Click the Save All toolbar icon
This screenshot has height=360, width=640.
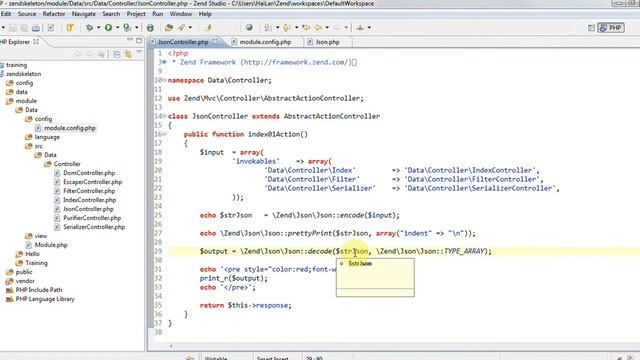coord(24,28)
